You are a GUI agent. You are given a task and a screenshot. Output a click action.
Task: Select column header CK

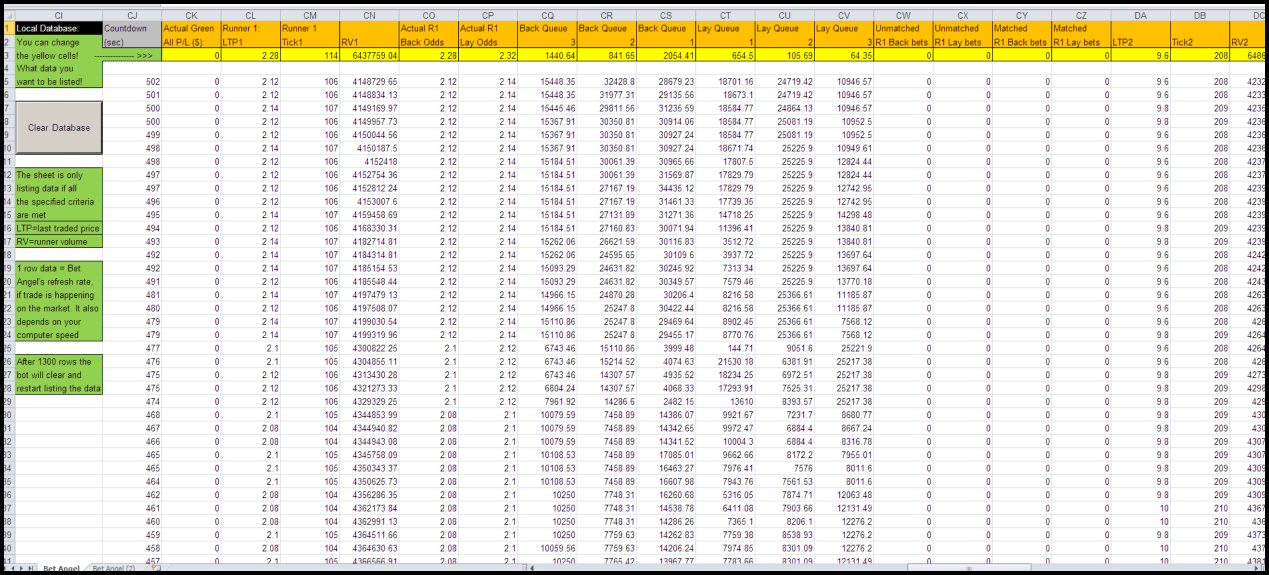pyautogui.click(x=191, y=16)
